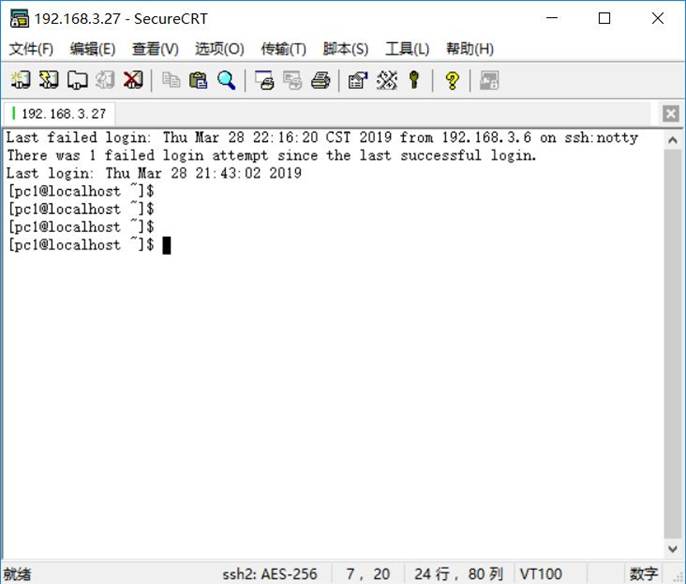Screen dimensions: 686x584
Task: Click status bar cursor position '7, 20'
Action: [x=368, y=574]
